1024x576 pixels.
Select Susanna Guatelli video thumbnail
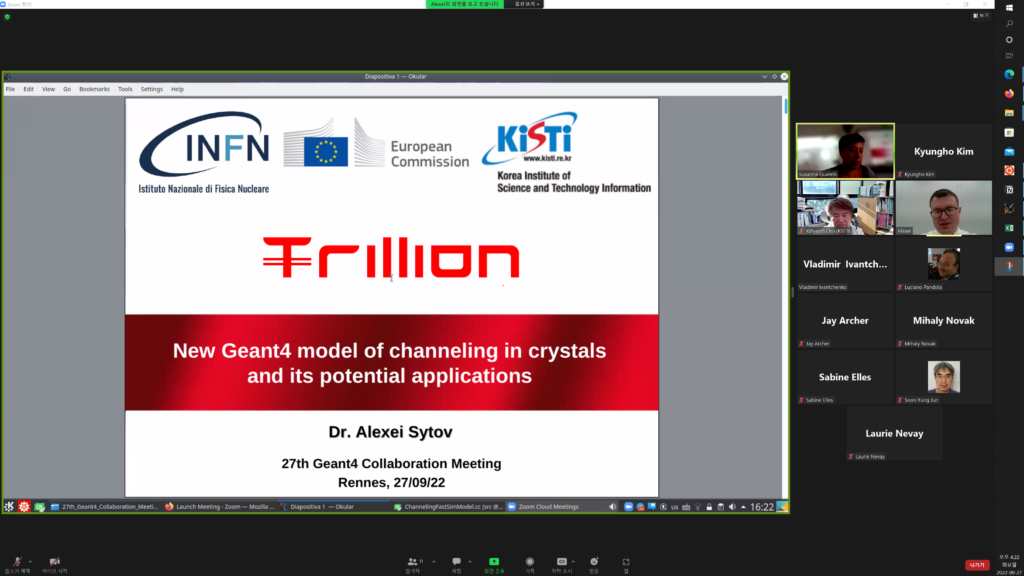tap(845, 151)
